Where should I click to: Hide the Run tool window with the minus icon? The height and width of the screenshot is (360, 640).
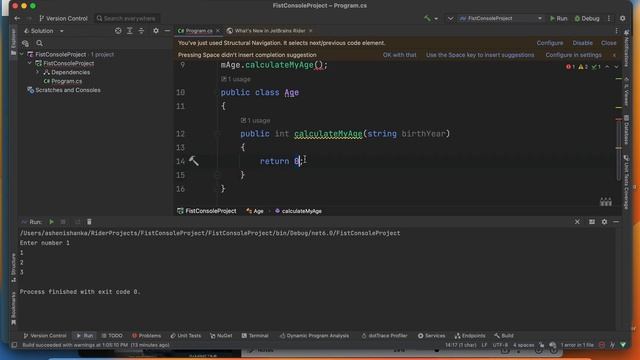[x=616, y=222]
